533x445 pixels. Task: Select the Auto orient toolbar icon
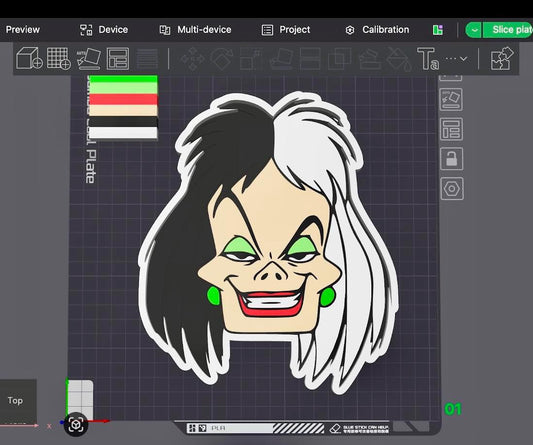click(x=88, y=58)
